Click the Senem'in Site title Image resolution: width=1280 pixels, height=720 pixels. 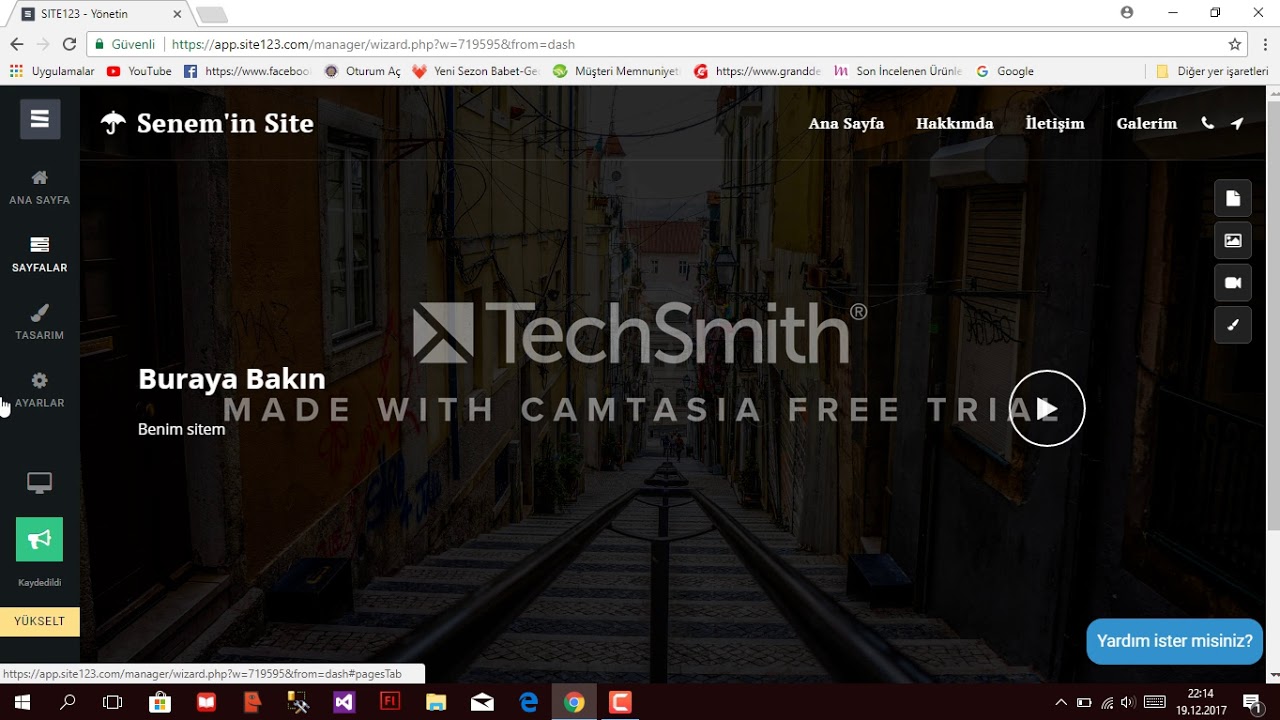click(x=225, y=123)
